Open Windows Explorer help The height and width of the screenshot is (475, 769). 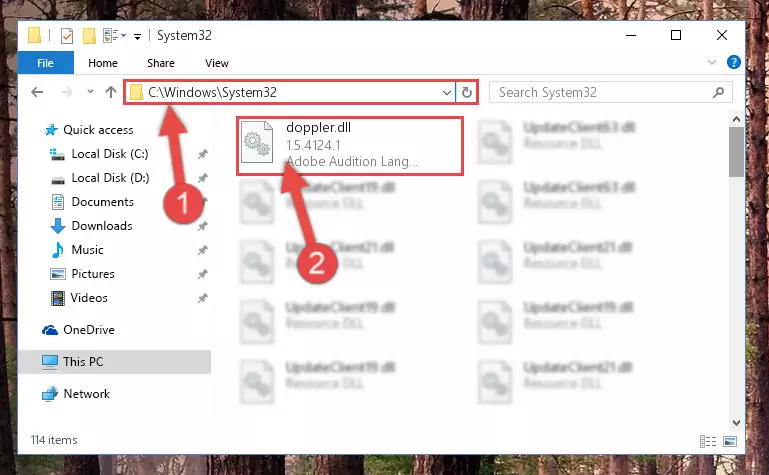coord(734,62)
